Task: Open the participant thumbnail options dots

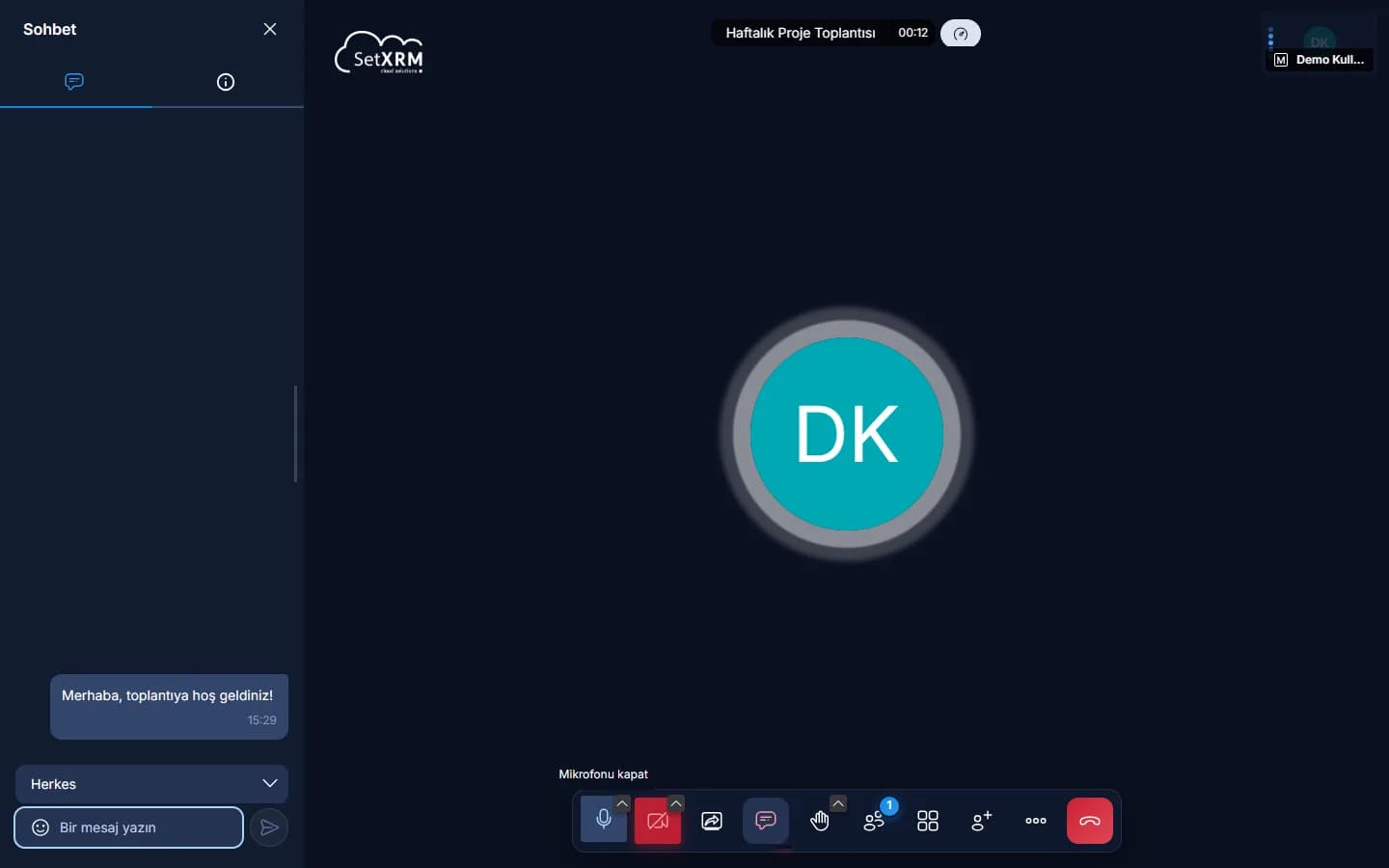Action: (x=1270, y=38)
